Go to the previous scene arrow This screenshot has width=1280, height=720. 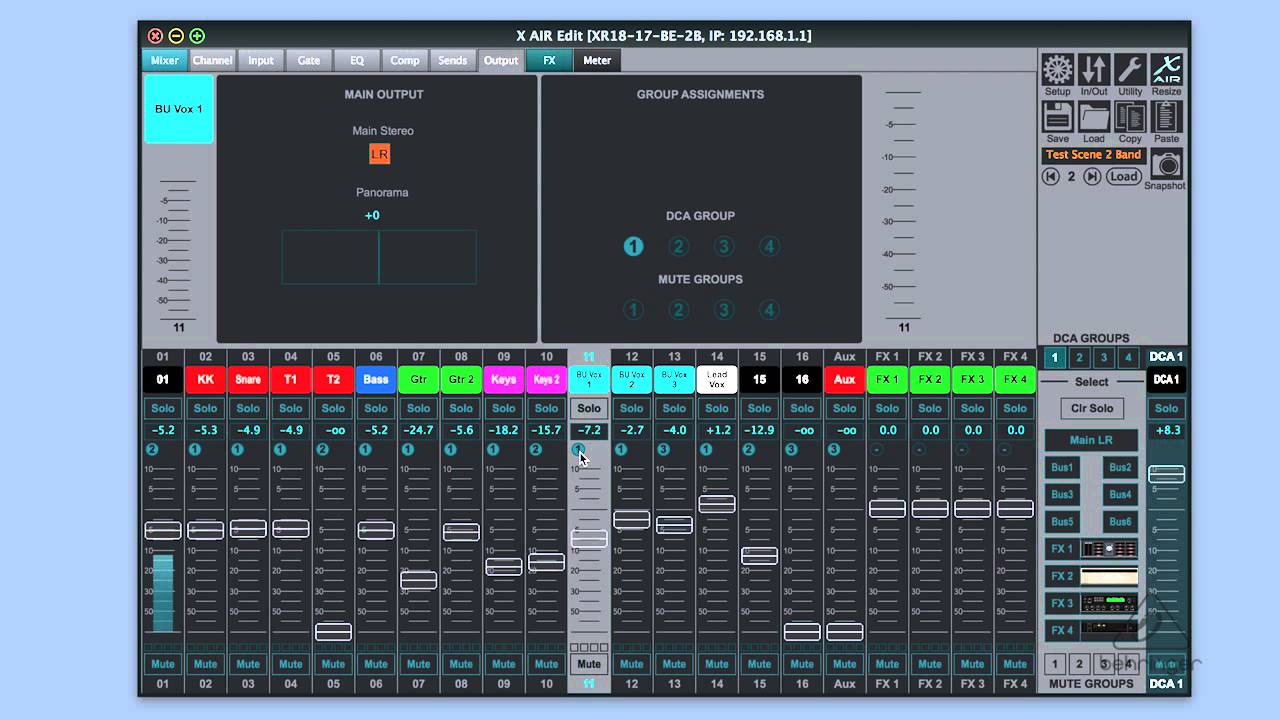(1051, 176)
